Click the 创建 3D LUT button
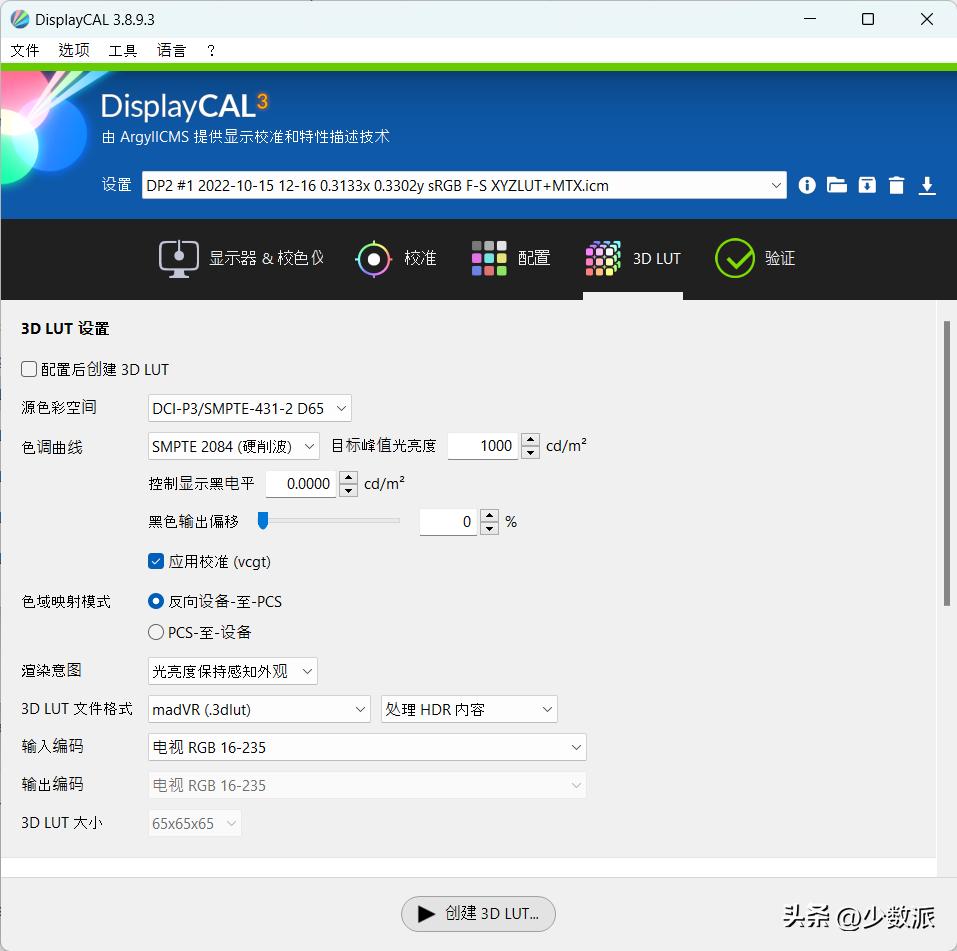The width and height of the screenshot is (957, 951). point(478,913)
